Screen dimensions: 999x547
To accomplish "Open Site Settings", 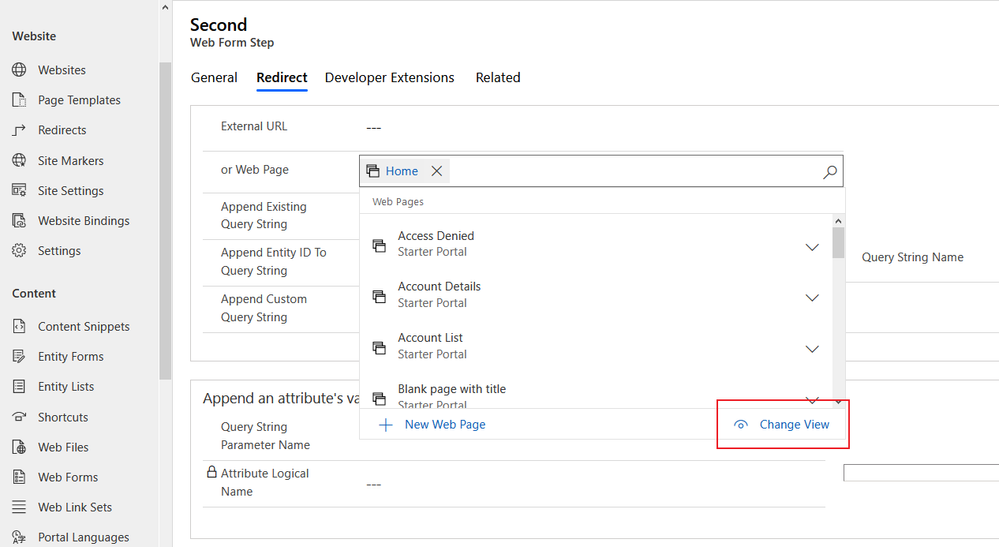I will [70, 190].
